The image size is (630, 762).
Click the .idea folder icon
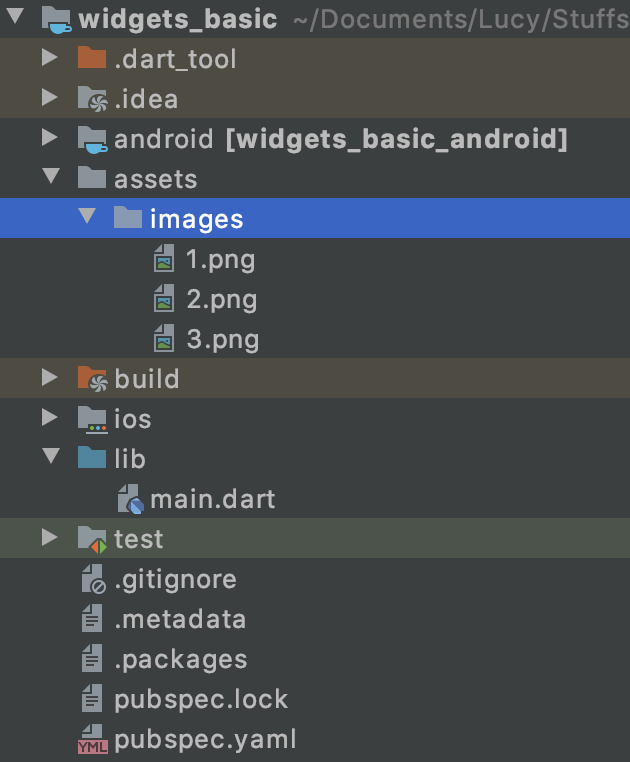pos(92,99)
